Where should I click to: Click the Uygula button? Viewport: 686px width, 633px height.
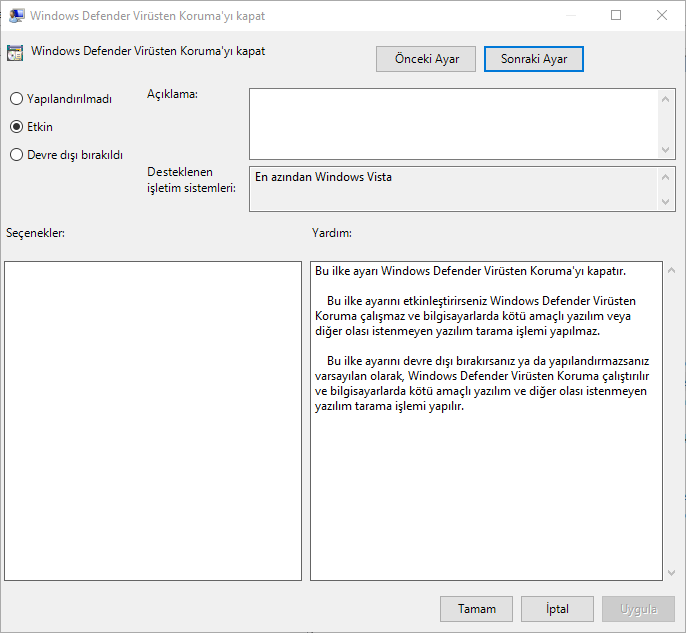tap(638, 609)
